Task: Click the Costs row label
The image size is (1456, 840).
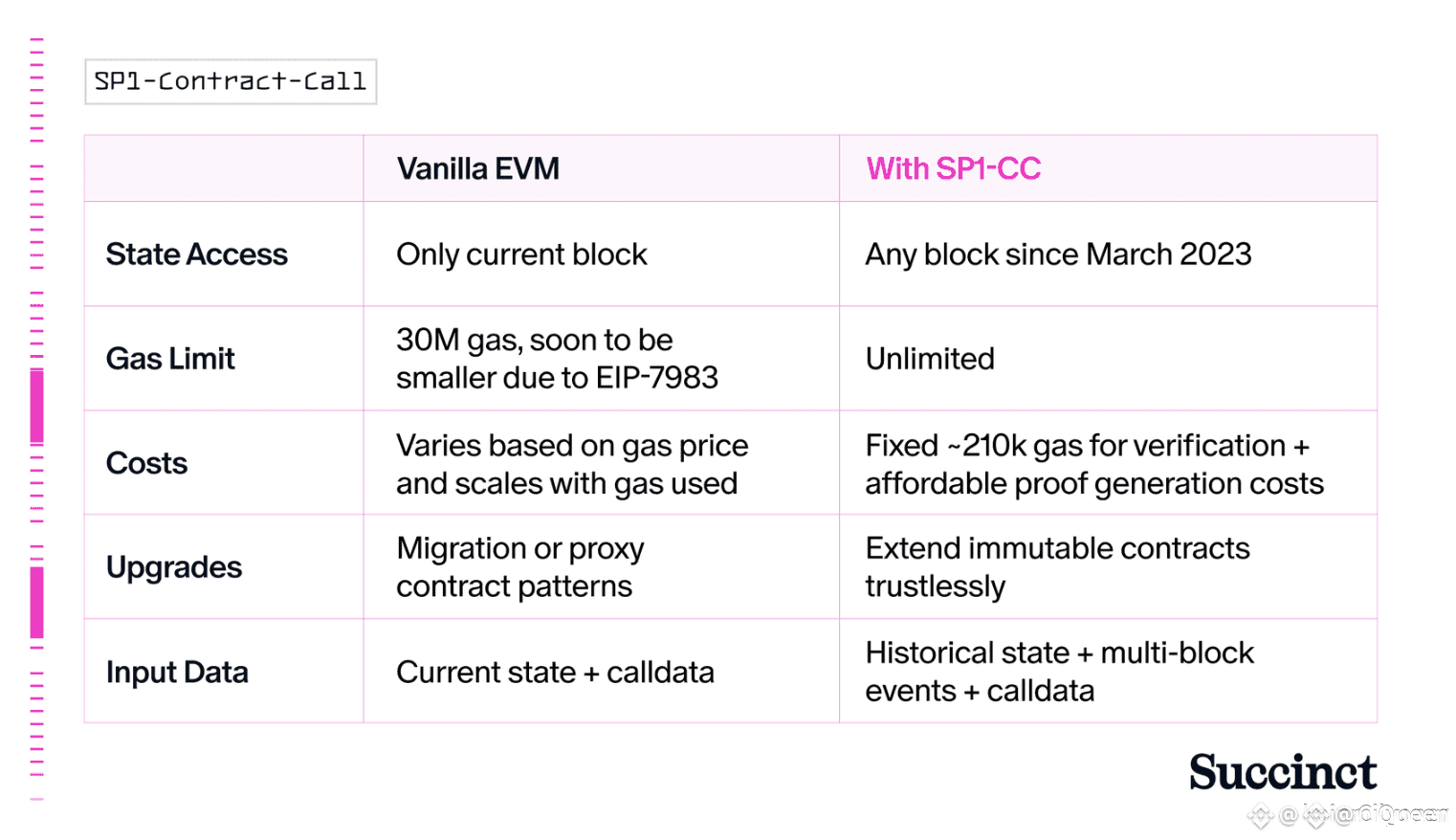Action: 146,463
